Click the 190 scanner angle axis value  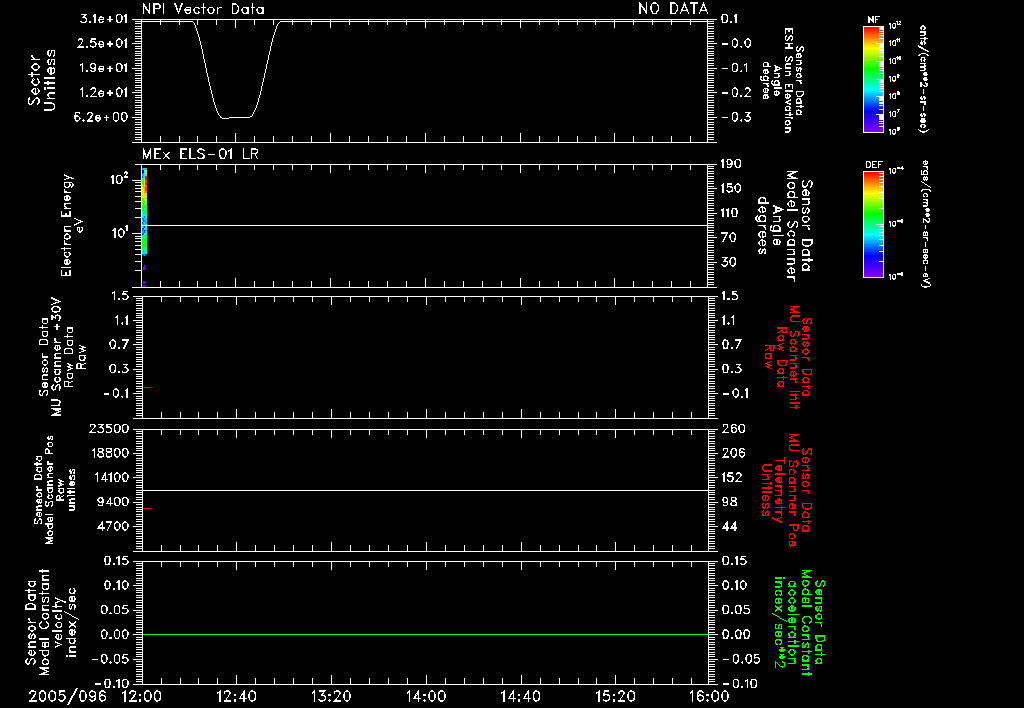click(731, 164)
